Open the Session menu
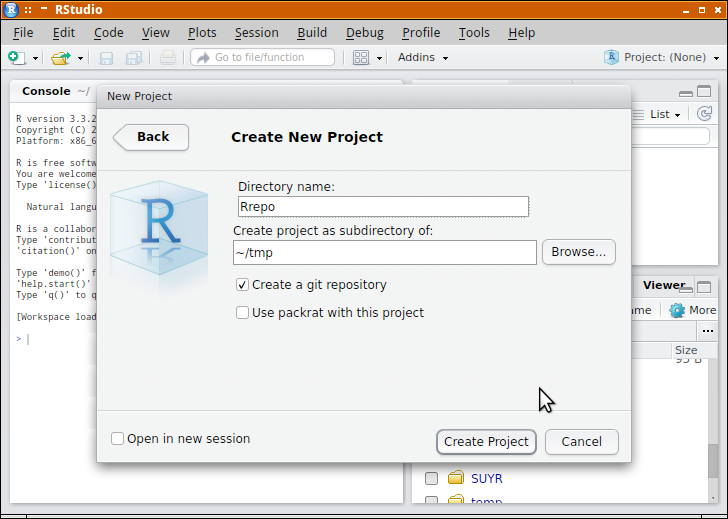The image size is (728, 519). tap(257, 32)
